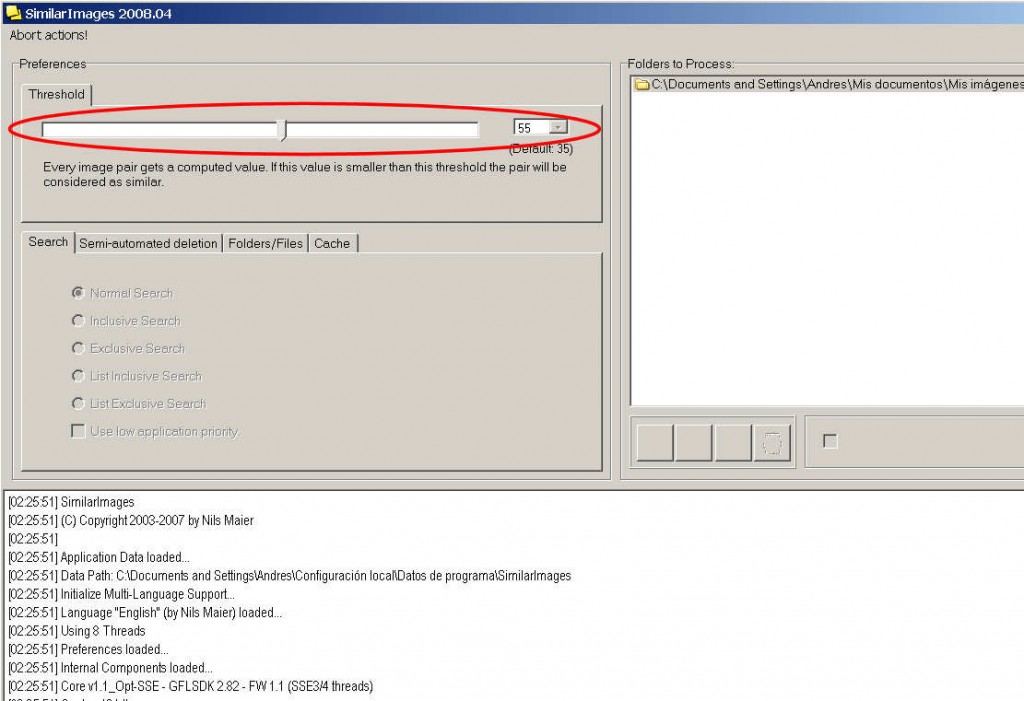The image size is (1024, 701).
Task: Switch to the Cache tab
Action: pos(332,243)
